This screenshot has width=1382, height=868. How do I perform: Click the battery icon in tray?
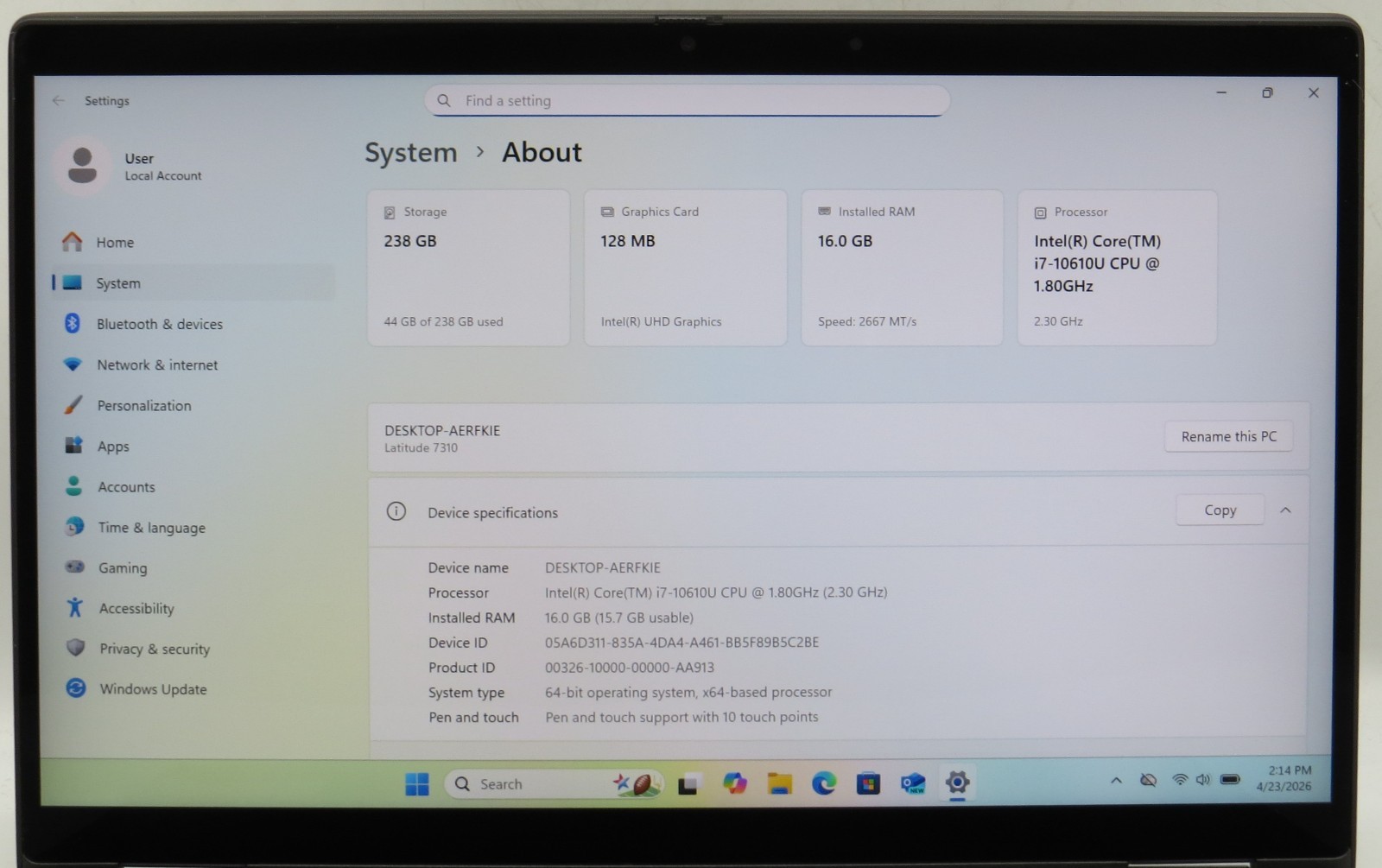pyautogui.click(x=1230, y=780)
